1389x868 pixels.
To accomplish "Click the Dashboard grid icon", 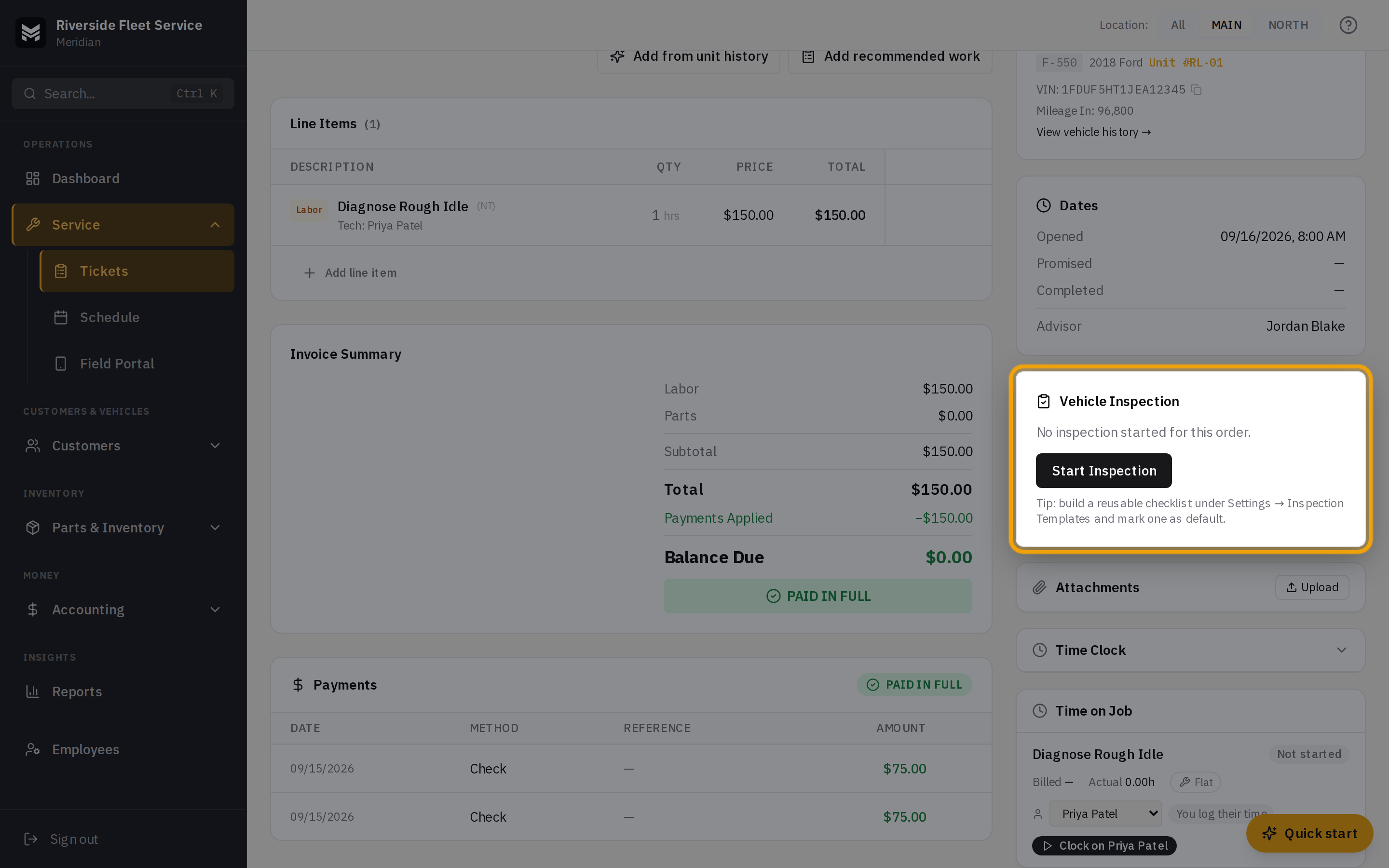I will coord(33,178).
